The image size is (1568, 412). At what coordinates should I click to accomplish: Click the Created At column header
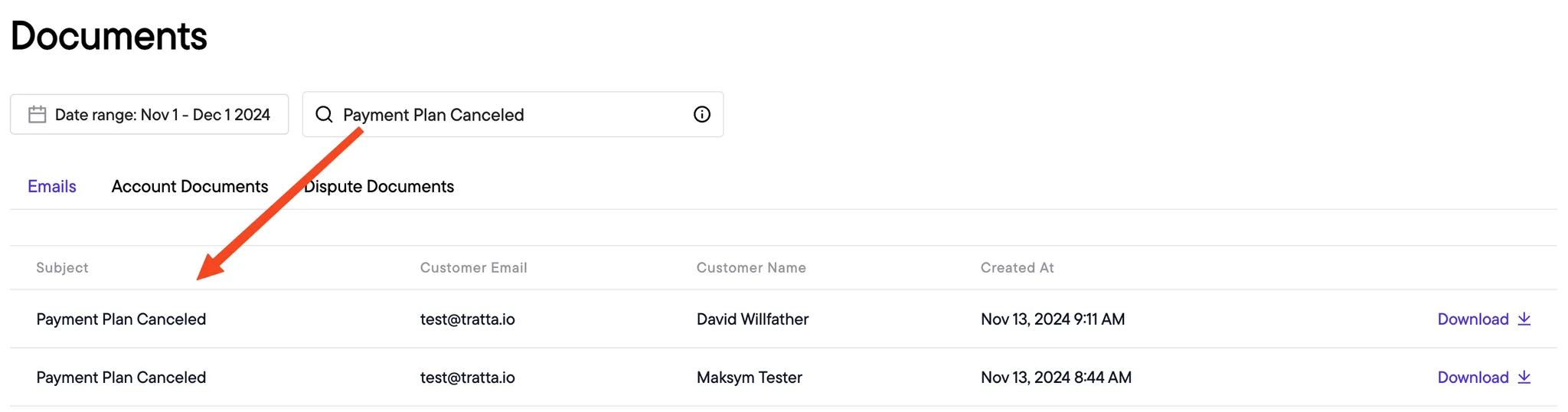pyautogui.click(x=1017, y=267)
